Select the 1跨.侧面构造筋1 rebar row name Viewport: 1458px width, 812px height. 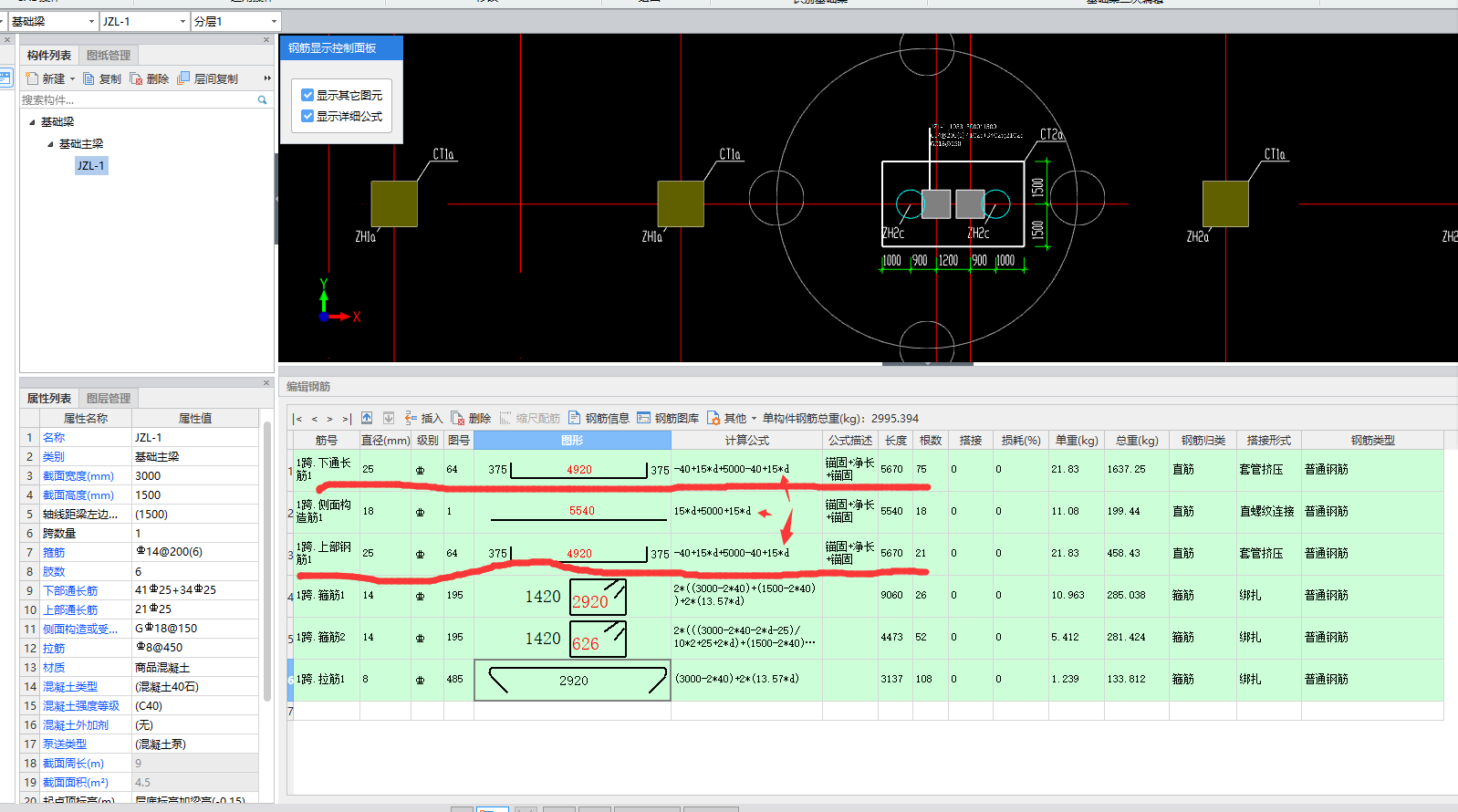(x=325, y=511)
